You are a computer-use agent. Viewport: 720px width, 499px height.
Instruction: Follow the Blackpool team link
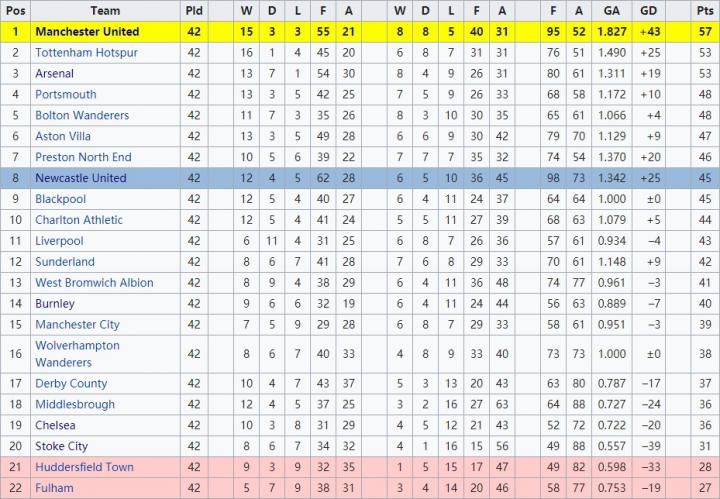pos(61,199)
